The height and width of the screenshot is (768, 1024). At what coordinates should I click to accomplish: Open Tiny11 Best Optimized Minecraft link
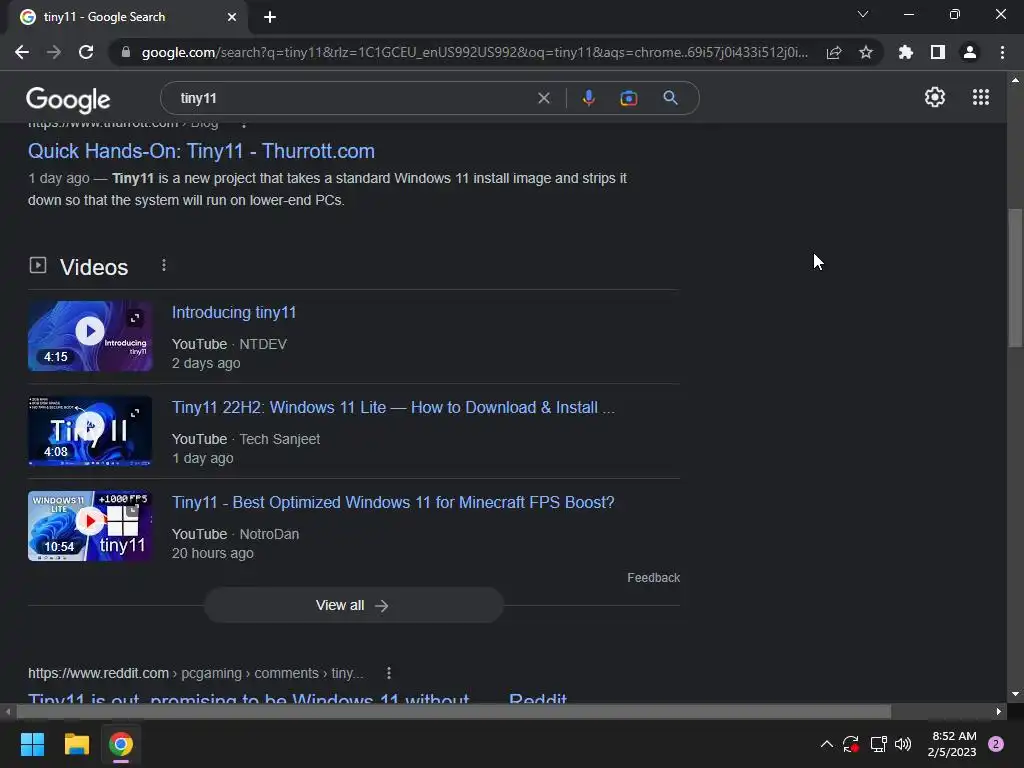coord(393,502)
